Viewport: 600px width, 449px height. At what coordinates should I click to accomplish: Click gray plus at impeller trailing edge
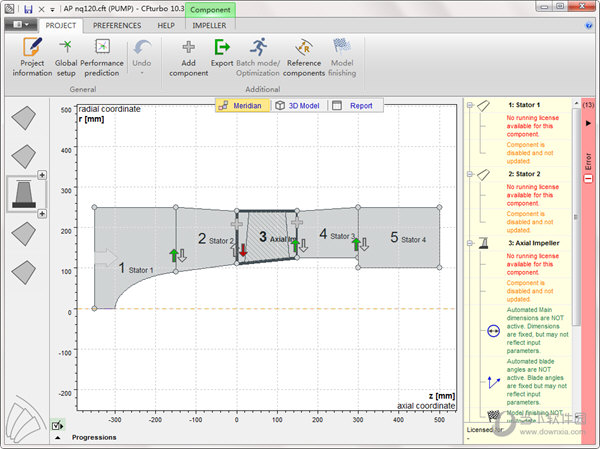[297, 222]
